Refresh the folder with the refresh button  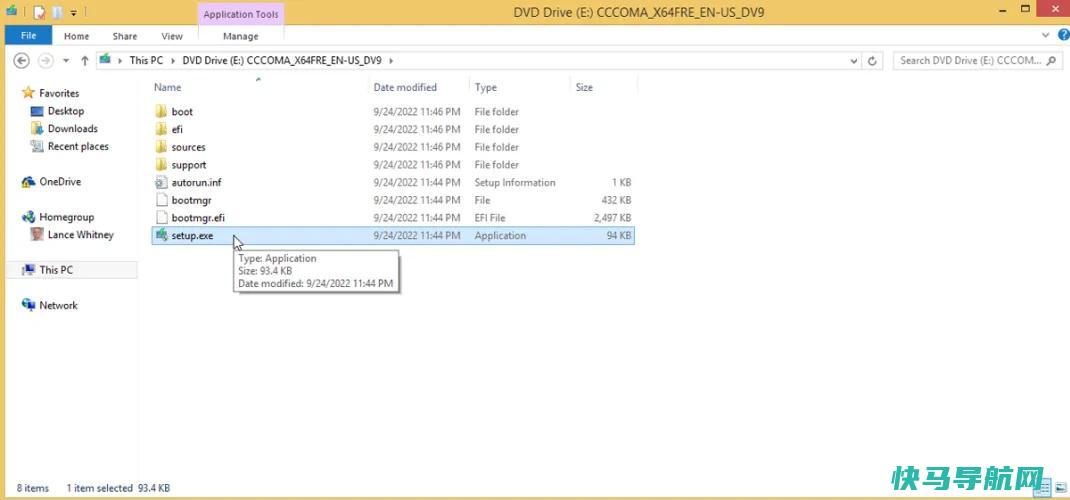[871, 61]
